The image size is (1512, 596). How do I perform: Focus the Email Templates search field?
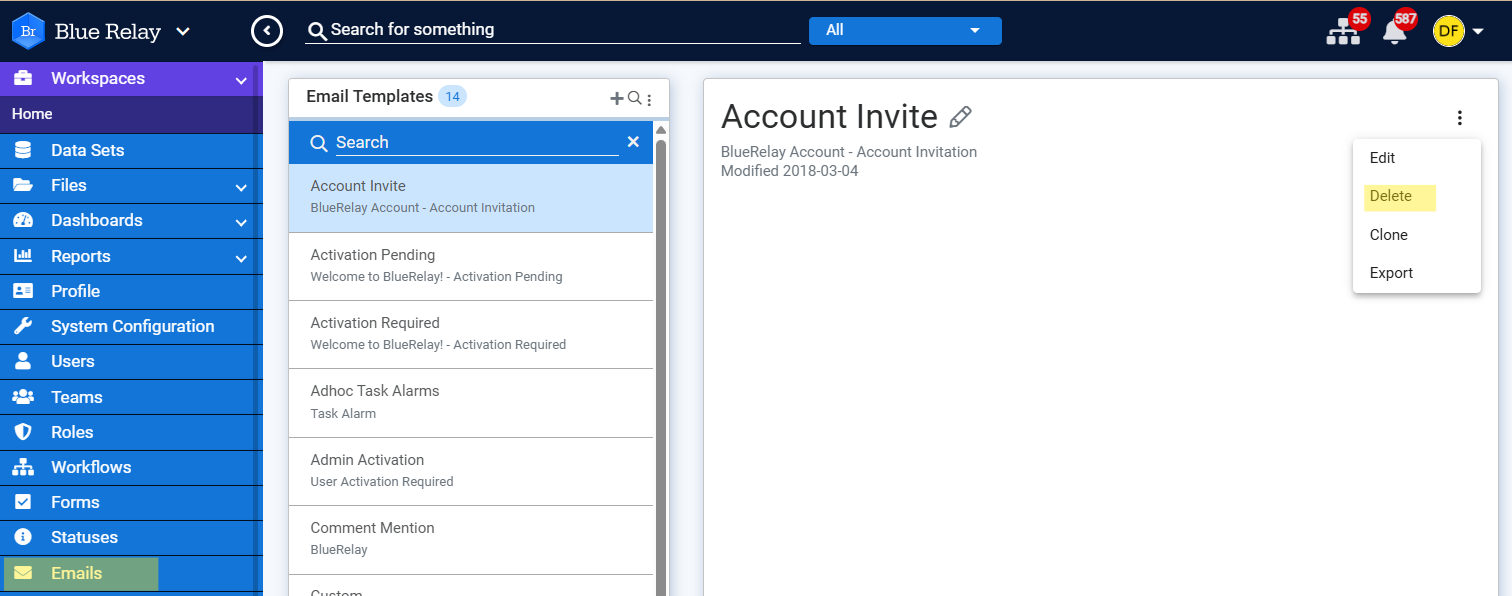pyautogui.click(x=477, y=143)
